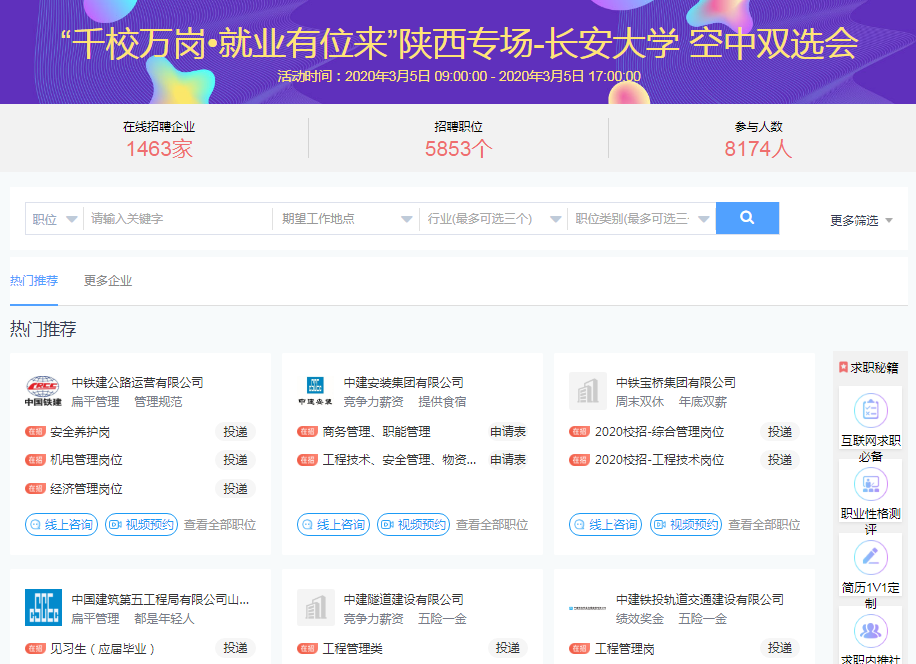Open 工程管理类 job title
The image size is (916, 664).
(x=352, y=648)
